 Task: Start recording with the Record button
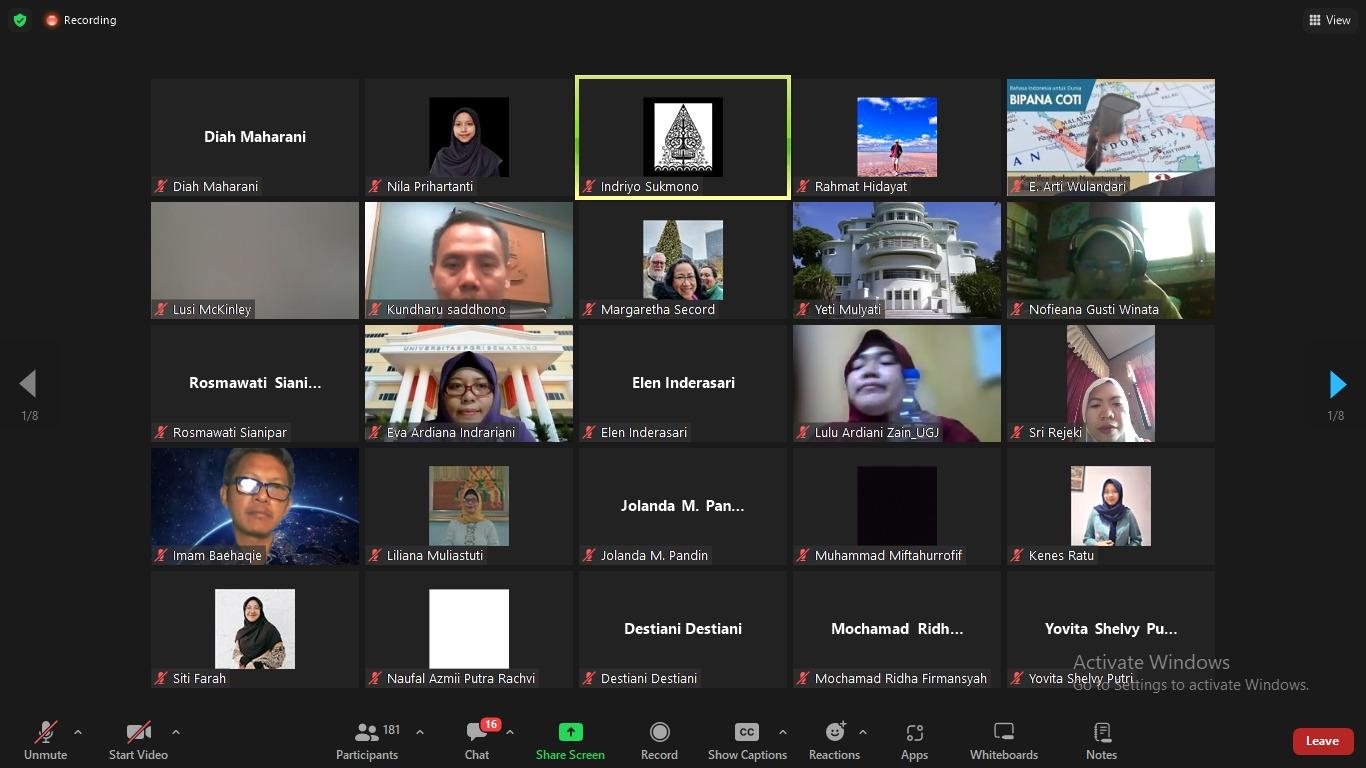coord(659,741)
